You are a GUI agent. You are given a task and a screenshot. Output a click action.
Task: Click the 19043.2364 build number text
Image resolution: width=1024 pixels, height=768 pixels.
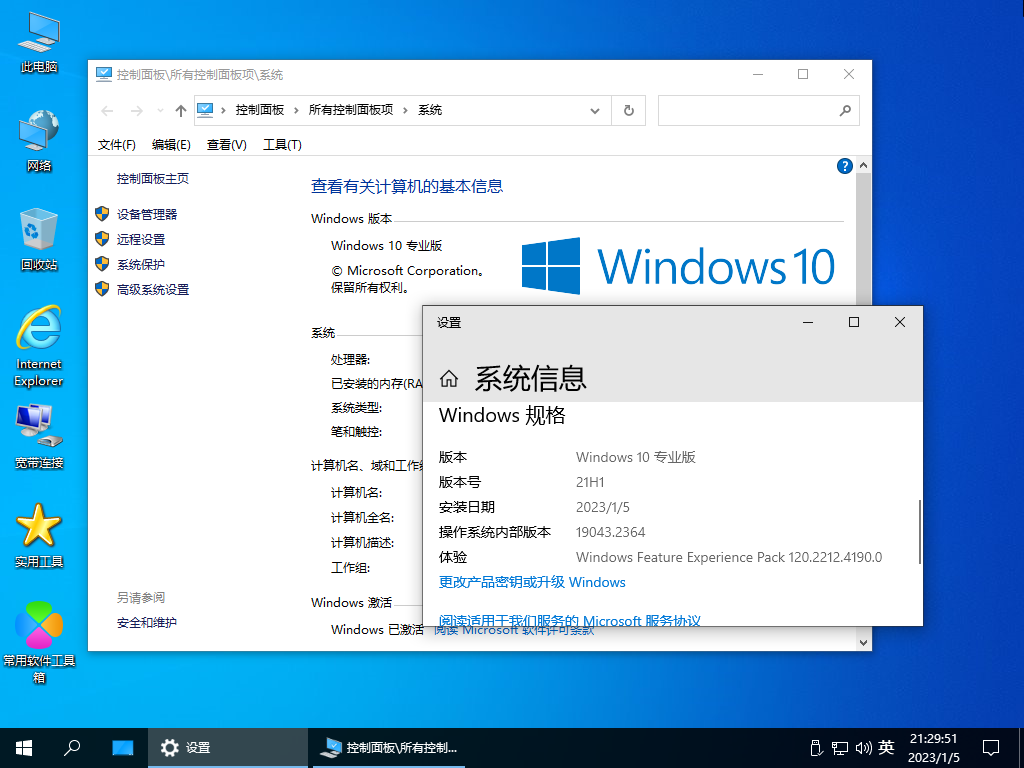[x=611, y=532]
